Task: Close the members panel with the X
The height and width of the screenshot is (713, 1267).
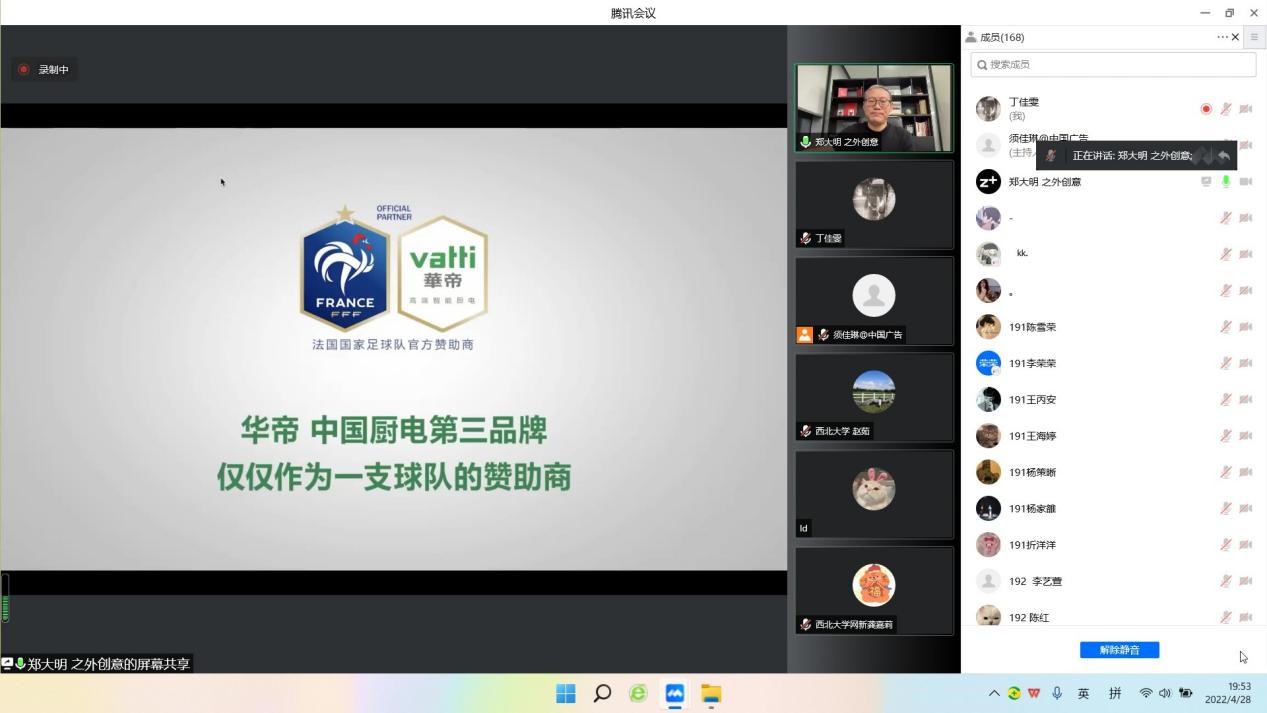Action: coord(1236,37)
